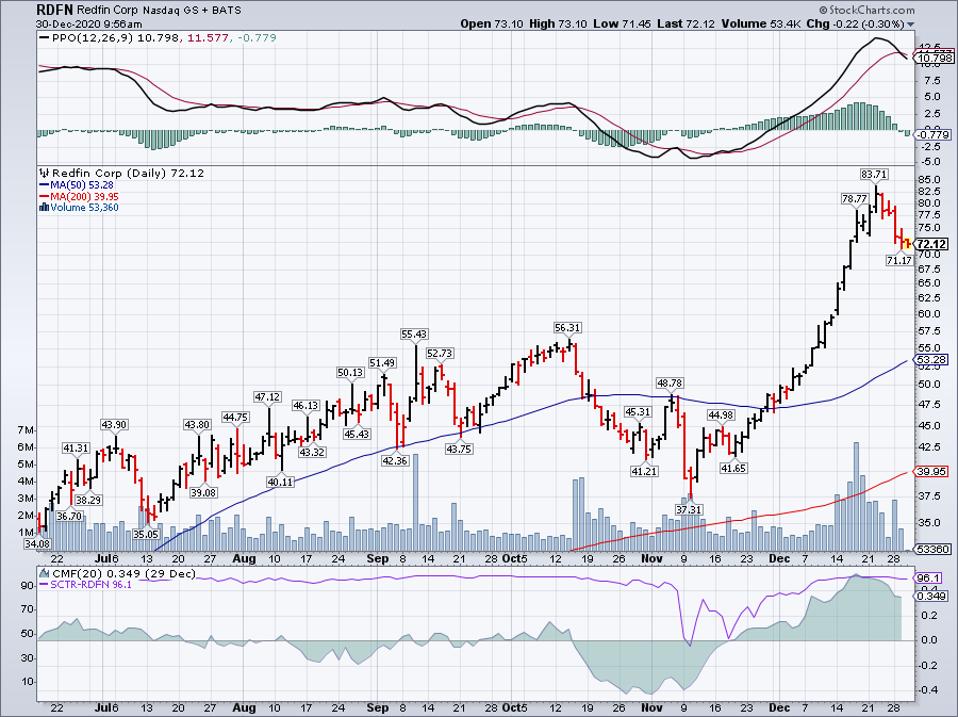Viewport: 958px width, 717px height.
Task: Click the bold 72.12 tag on price axis
Action: (x=933, y=244)
